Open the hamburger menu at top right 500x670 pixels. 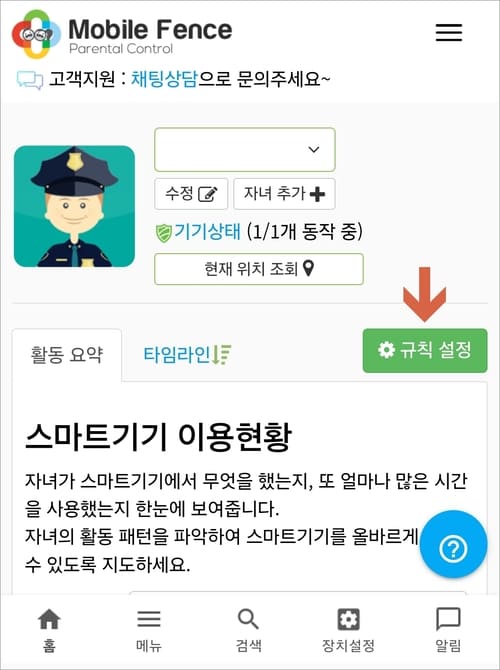[x=449, y=32]
